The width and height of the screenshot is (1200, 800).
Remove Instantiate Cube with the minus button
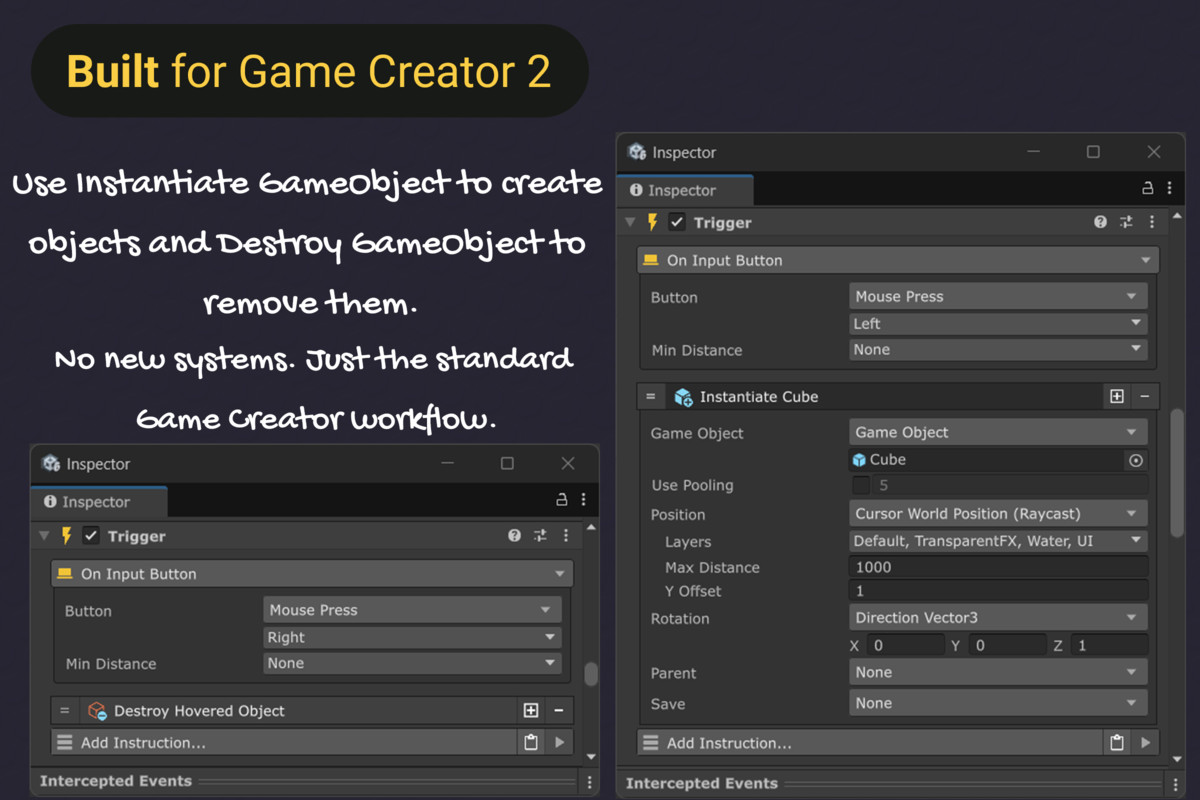click(1146, 396)
